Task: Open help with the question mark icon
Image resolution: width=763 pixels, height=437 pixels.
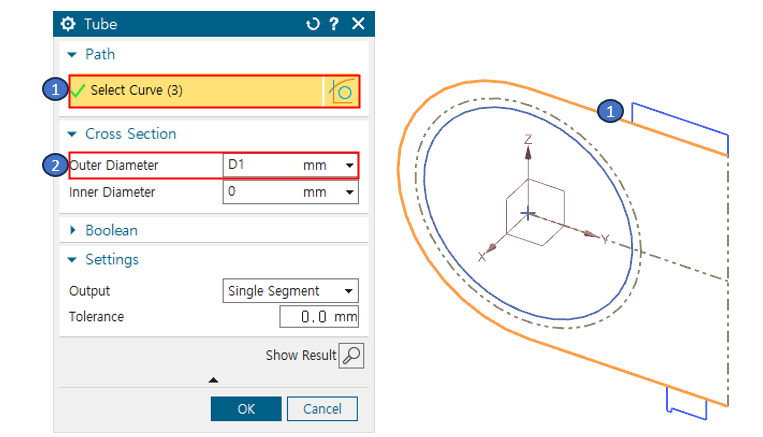Action: pyautogui.click(x=334, y=24)
